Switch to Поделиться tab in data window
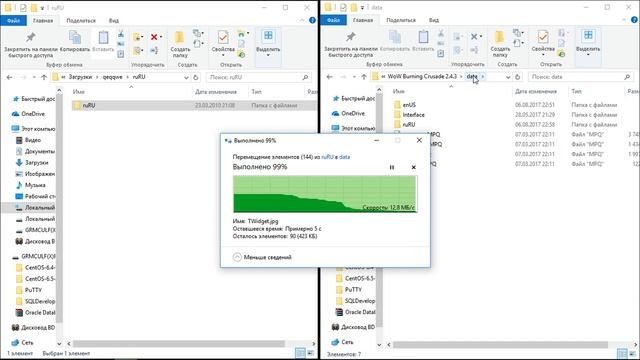The height and width of the screenshot is (360, 640). click(401, 20)
